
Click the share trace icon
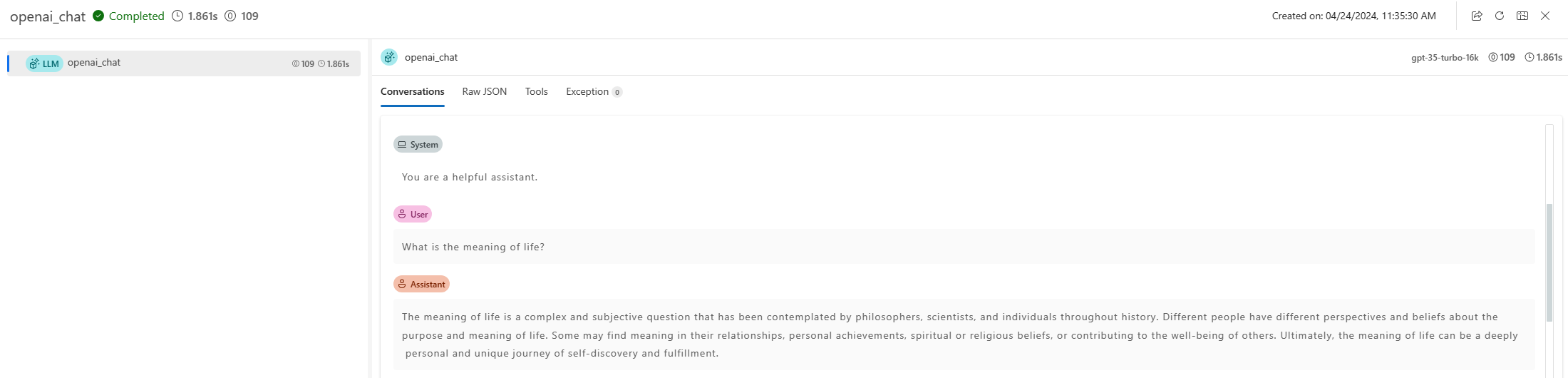tap(1477, 16)
